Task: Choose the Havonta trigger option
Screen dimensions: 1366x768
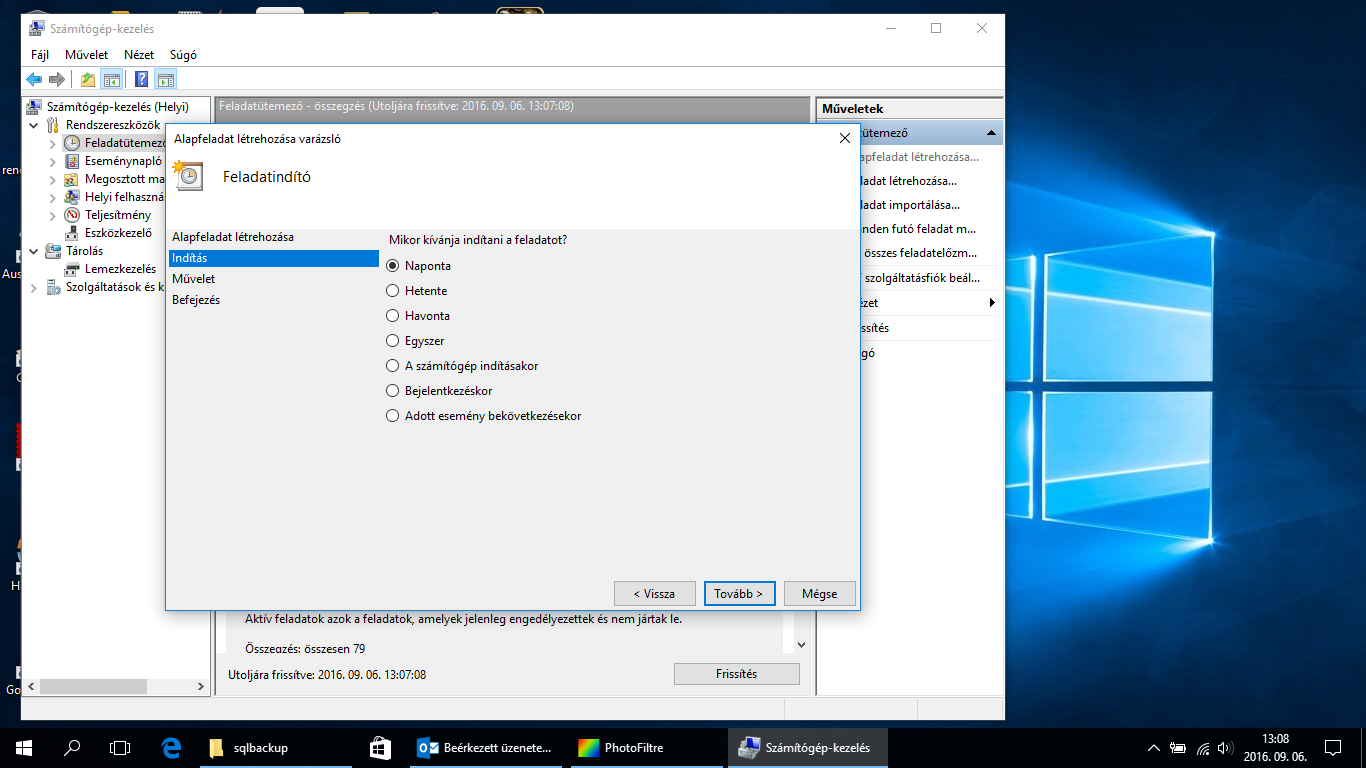Action: point(393,316)
